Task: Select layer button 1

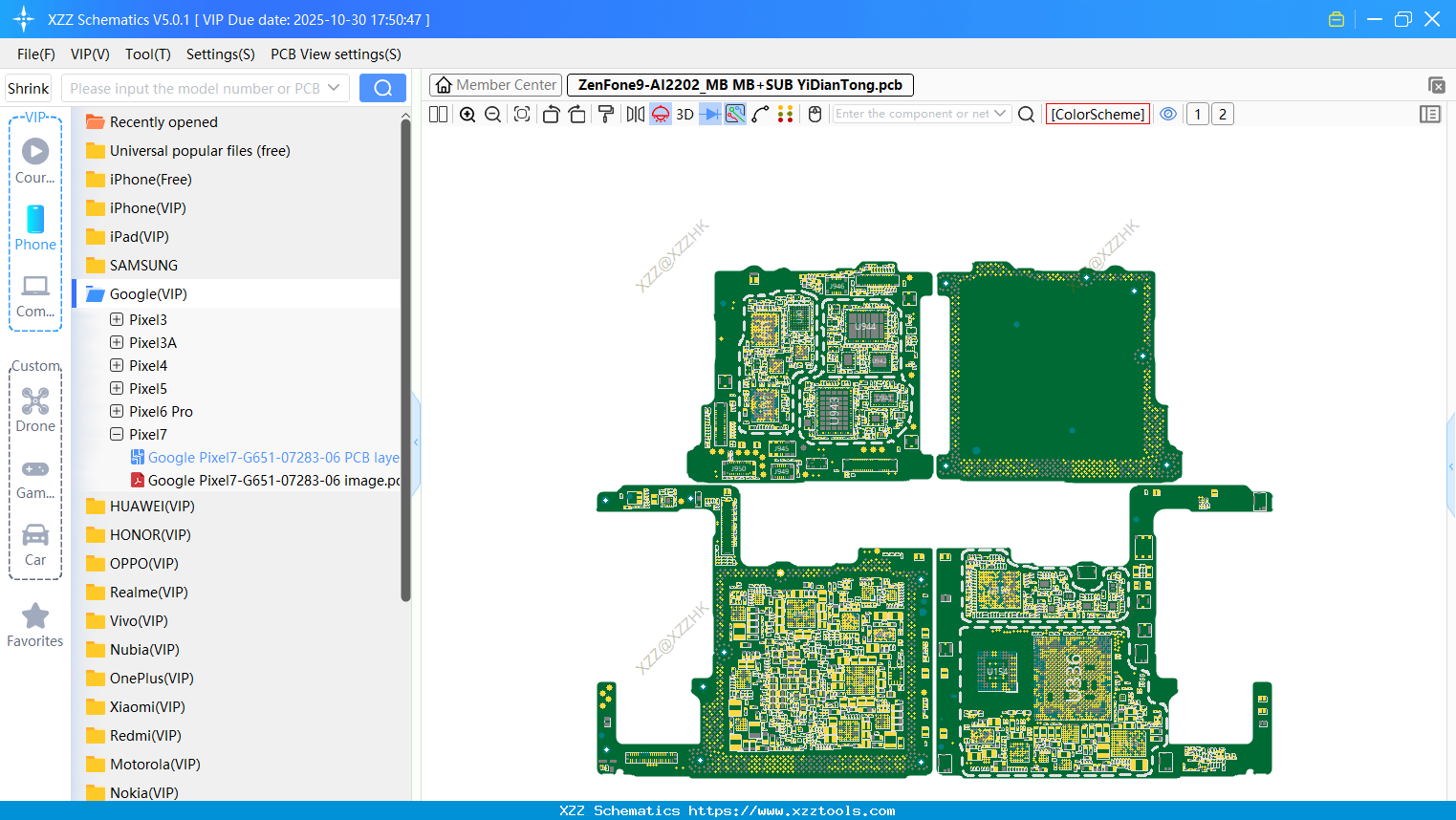Action: pos(1197,114)
